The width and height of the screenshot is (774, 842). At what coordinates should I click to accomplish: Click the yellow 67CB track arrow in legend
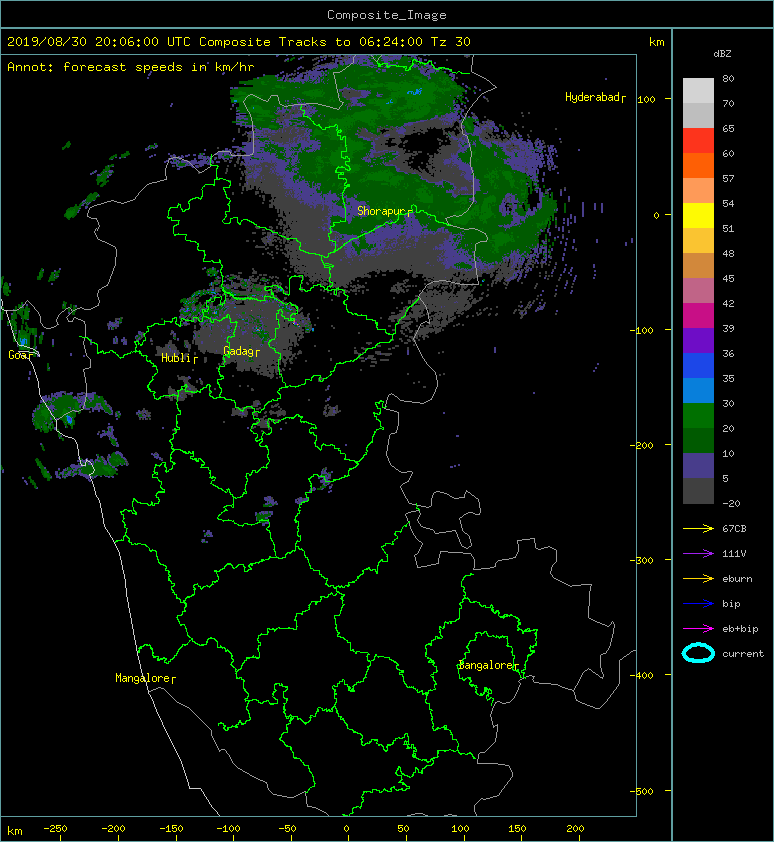coord(698,529)
